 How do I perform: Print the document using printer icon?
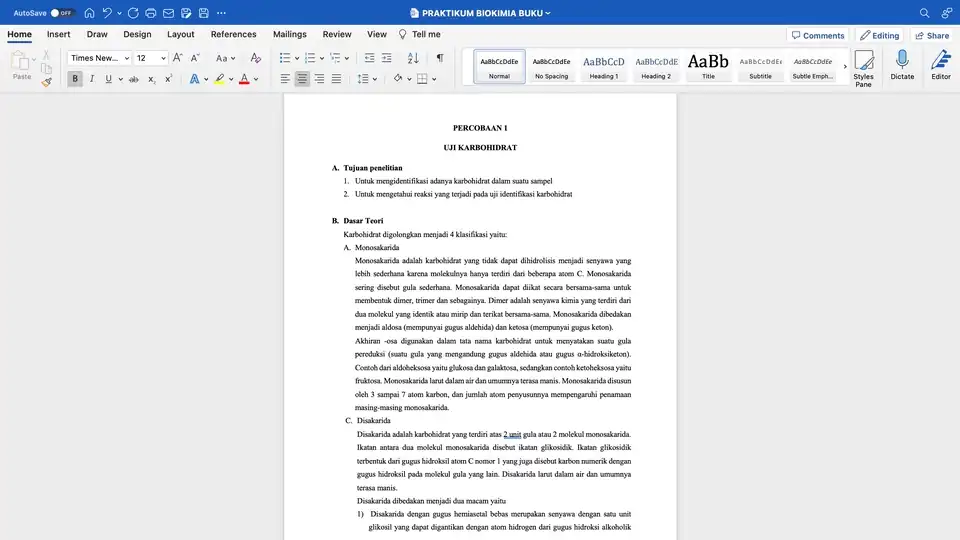tap(151, 13)
